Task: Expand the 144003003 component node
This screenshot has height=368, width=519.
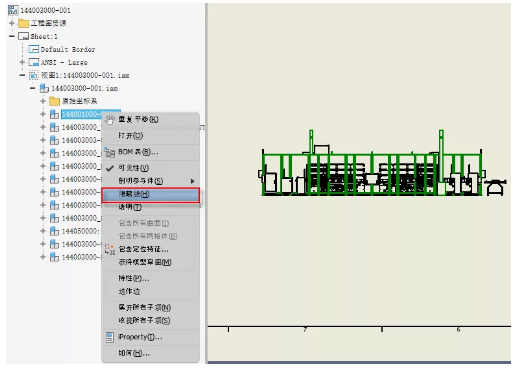Action: [x=43, y=140]
